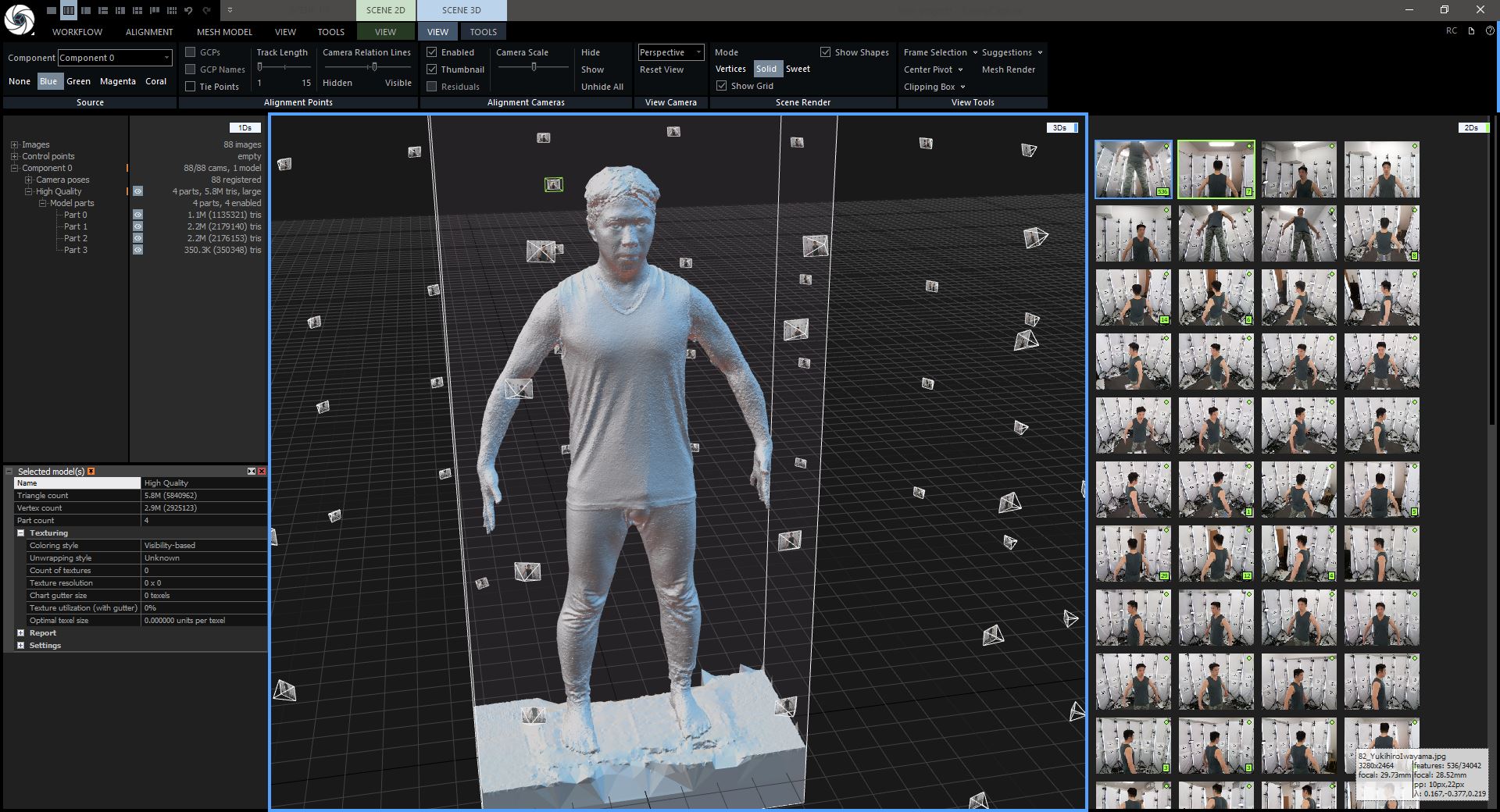Image resolution: width=1500 pixels, height=812 pixels.
Task: Set source color to Green
Action: tap(78, 81)
